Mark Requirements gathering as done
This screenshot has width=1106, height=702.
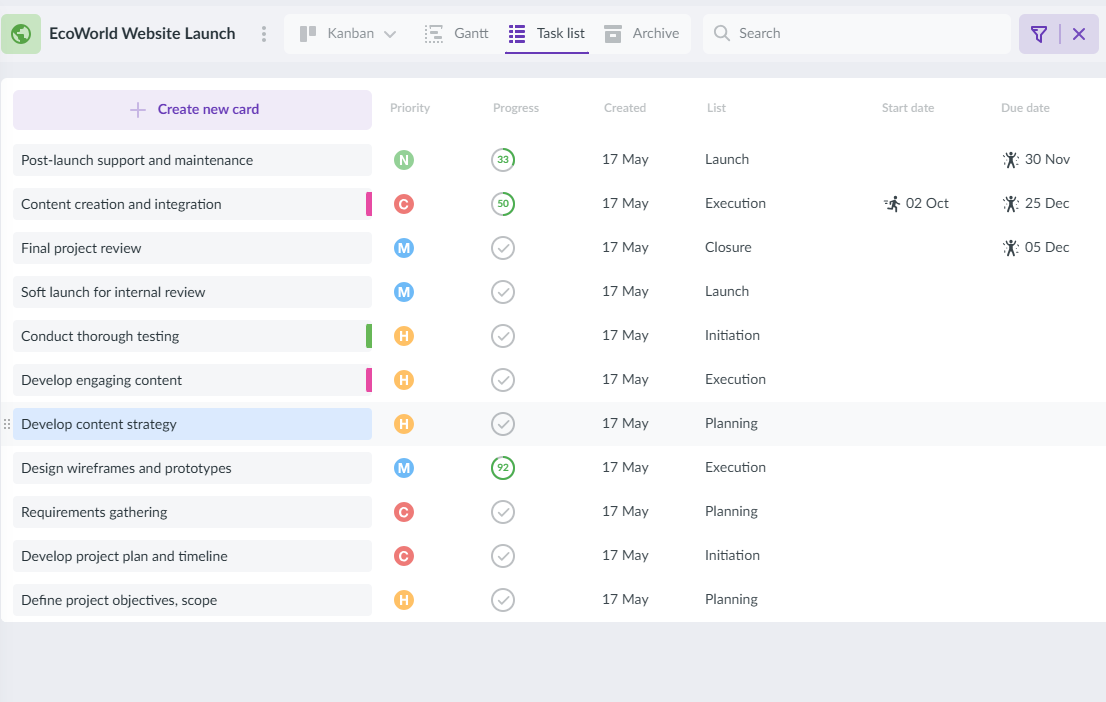click(503, 511)
